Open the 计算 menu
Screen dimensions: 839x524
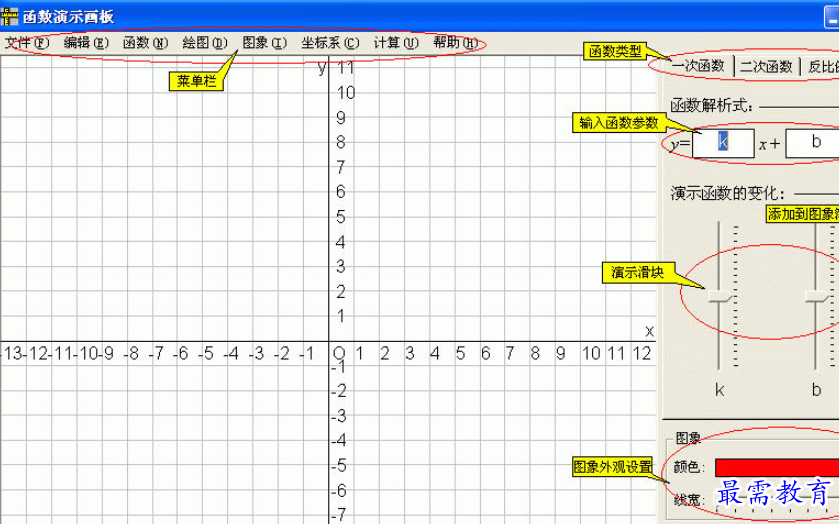click(x=395, y=43)
